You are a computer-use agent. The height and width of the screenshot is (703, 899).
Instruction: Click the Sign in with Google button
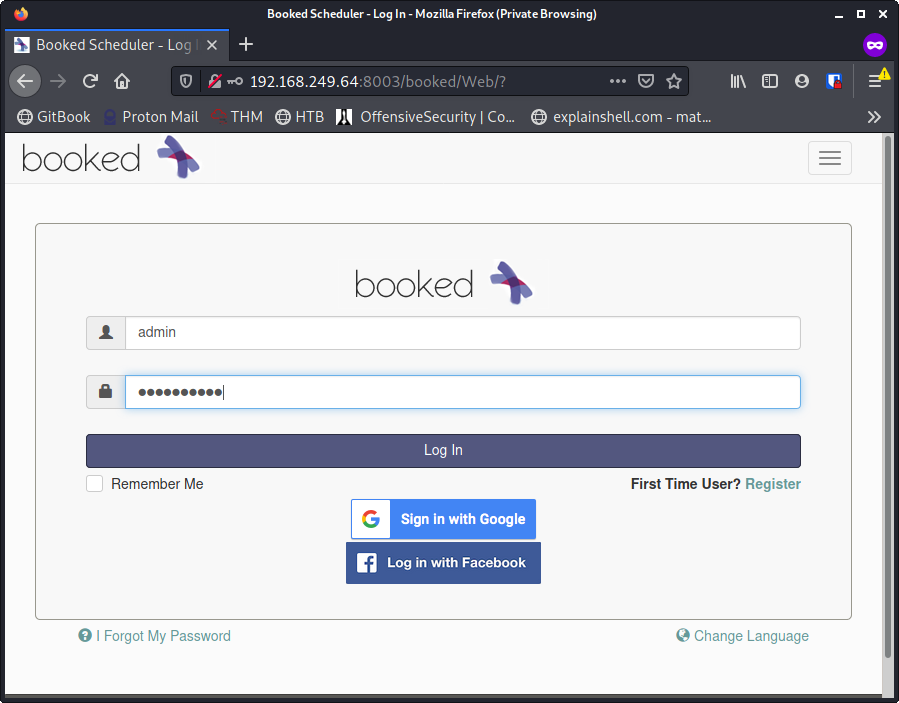[443, 519]
